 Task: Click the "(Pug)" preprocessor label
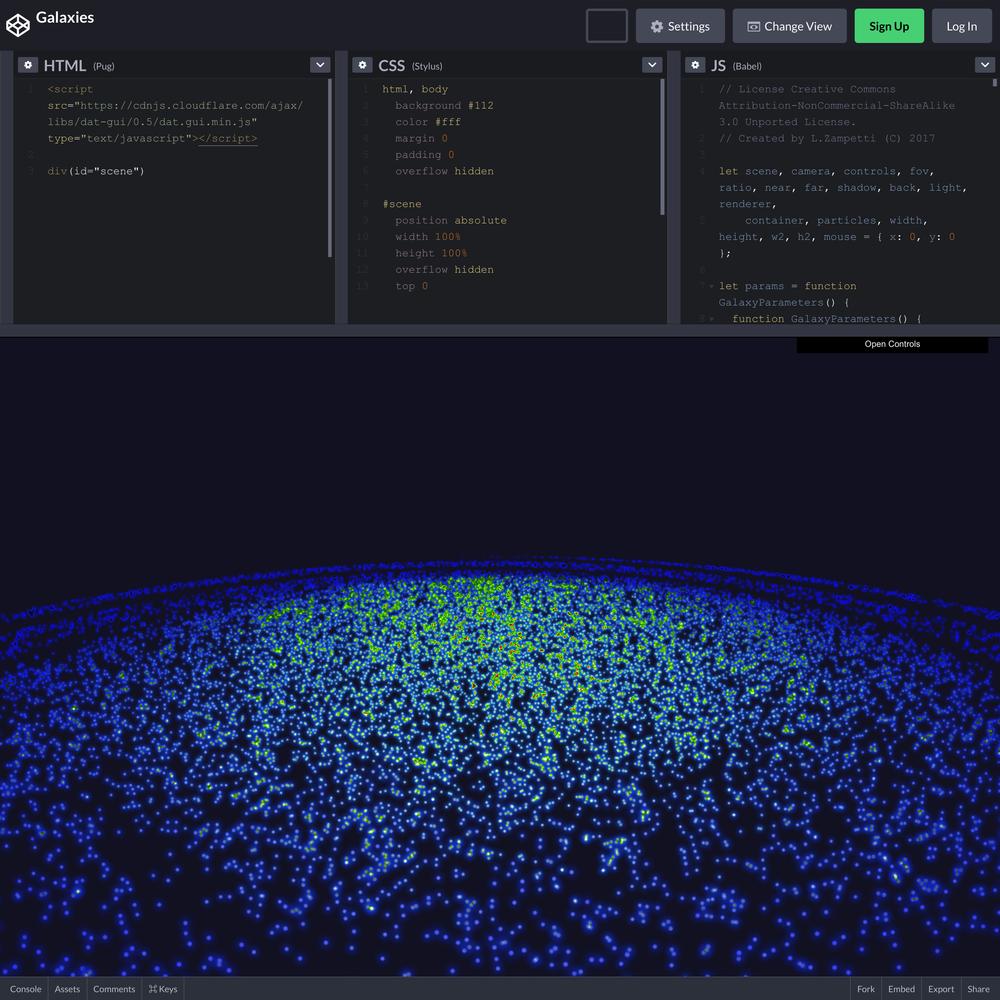104,66
